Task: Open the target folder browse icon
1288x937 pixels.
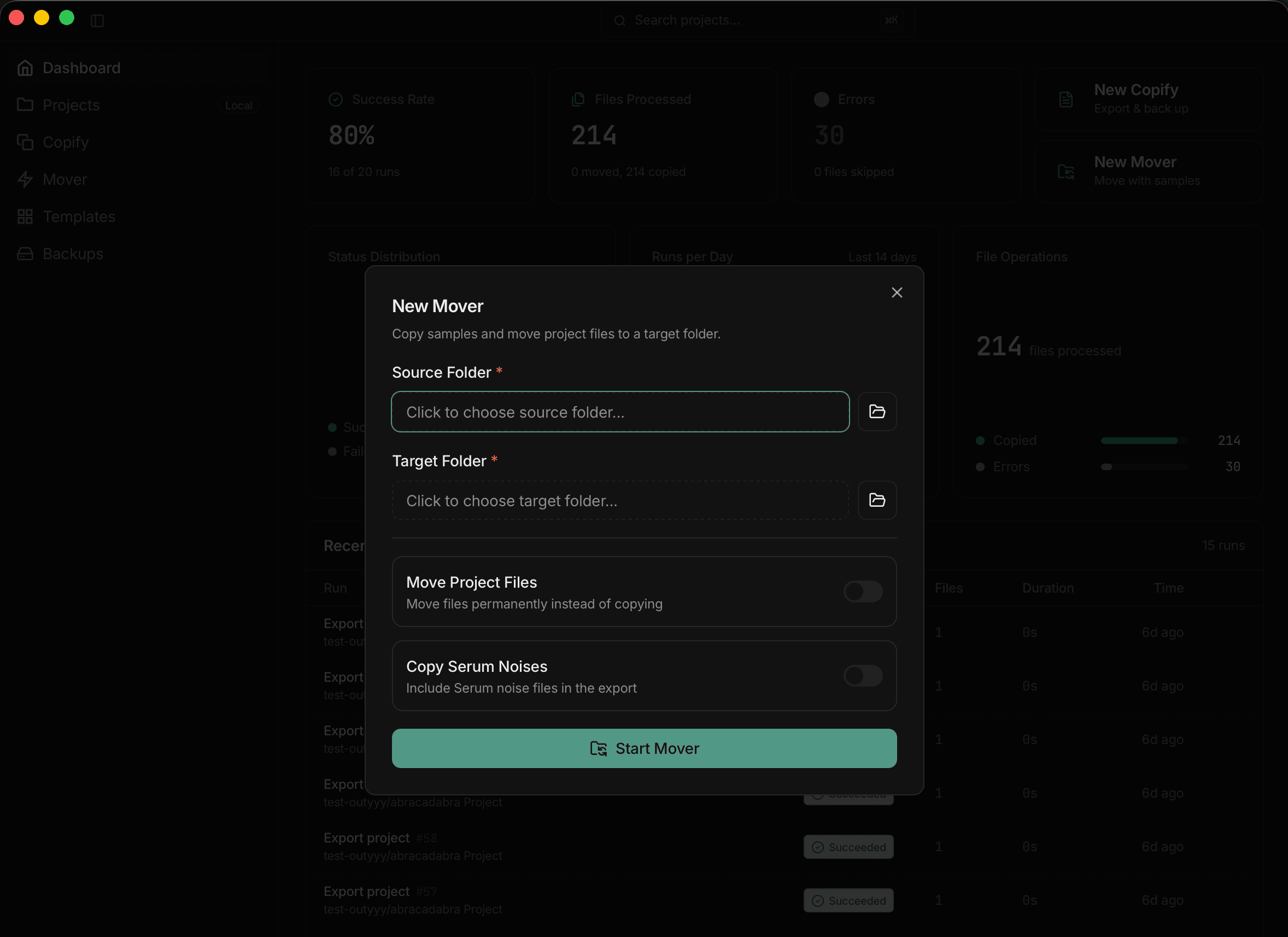Action: click(876, 500)
